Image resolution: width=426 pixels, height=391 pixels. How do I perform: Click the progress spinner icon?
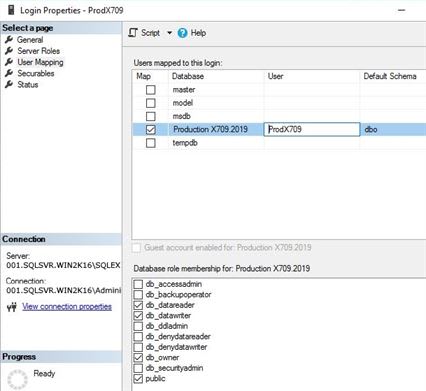point(17,379)
